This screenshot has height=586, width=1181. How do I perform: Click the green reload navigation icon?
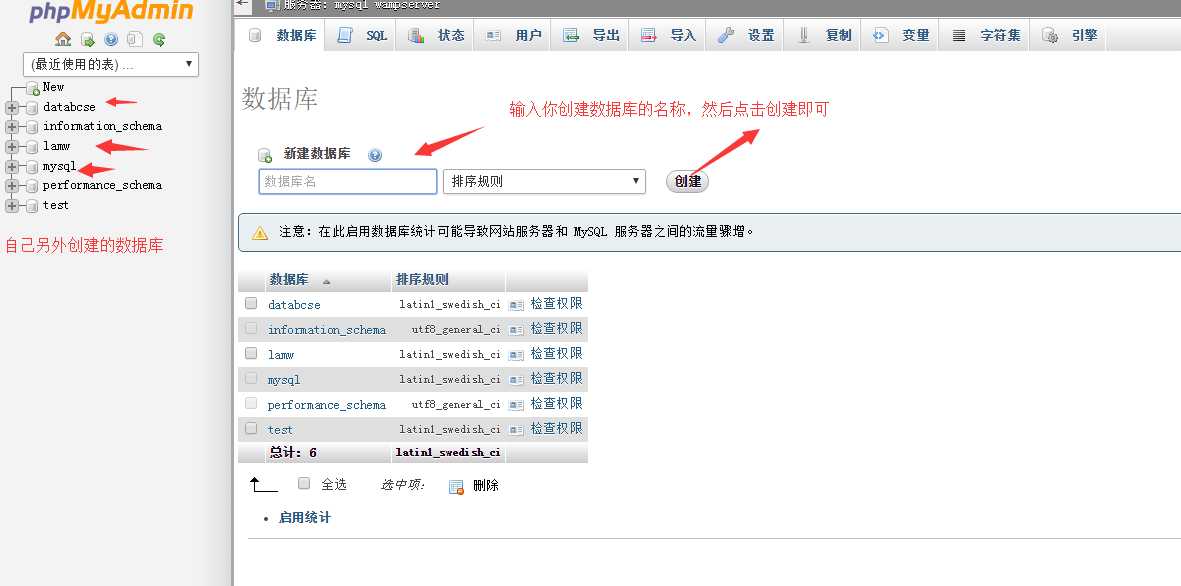pos(158,39)
